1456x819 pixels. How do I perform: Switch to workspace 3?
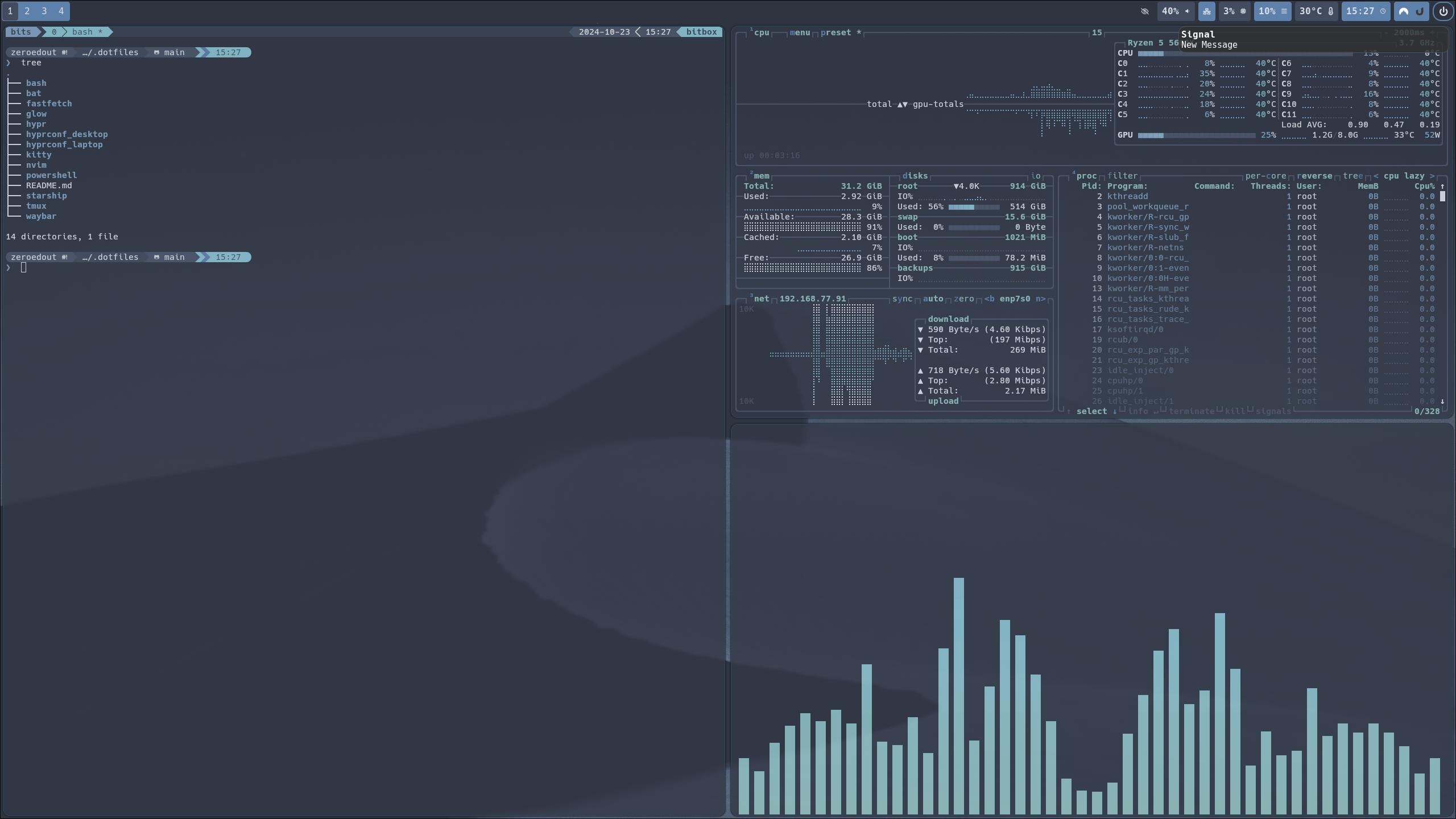tap(44, 11)
